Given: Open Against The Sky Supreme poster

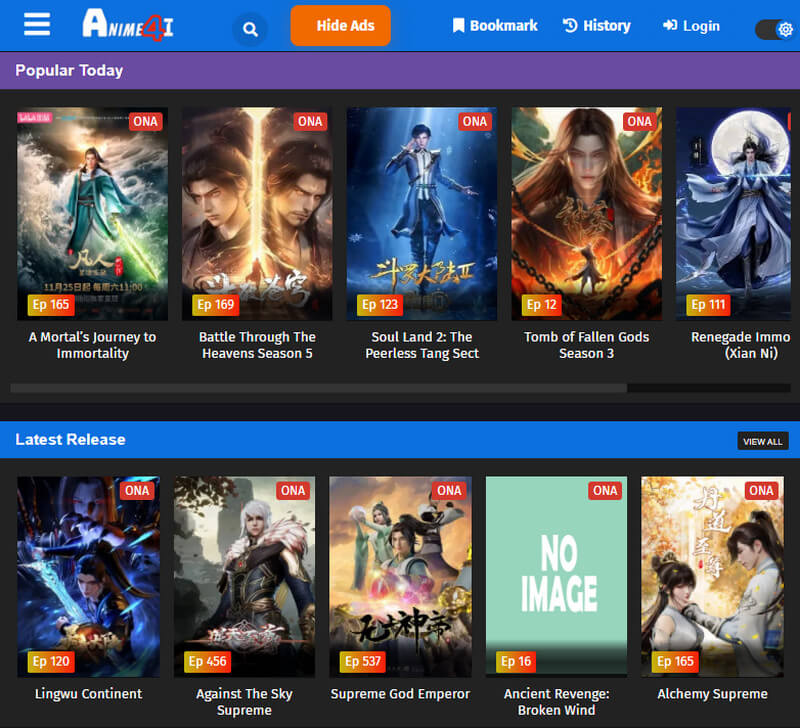Looking at the screenshot, I should pos(244,576).
